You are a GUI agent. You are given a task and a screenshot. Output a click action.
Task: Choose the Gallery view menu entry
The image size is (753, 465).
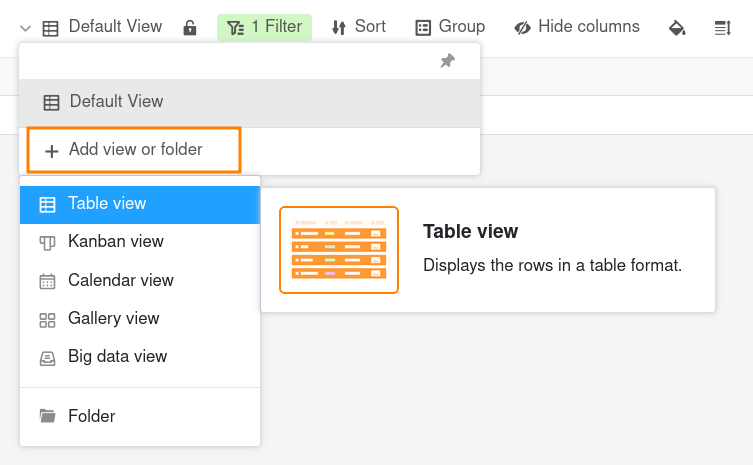113,319
